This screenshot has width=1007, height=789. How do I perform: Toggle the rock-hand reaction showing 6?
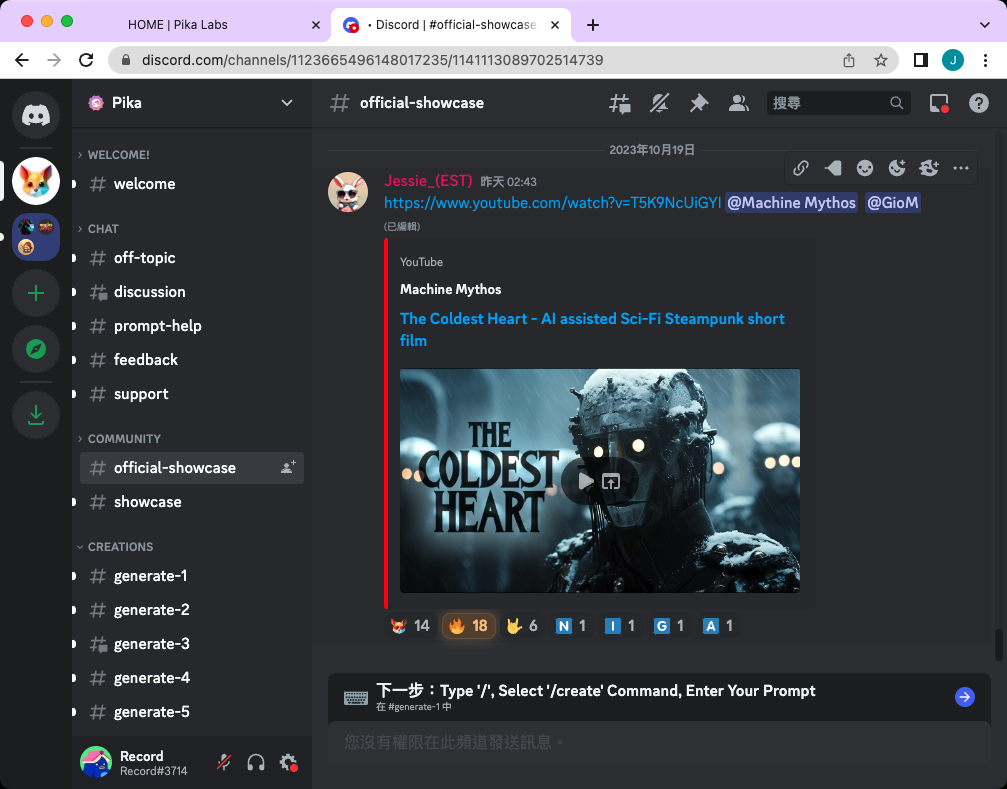click(x=521, y=626)
